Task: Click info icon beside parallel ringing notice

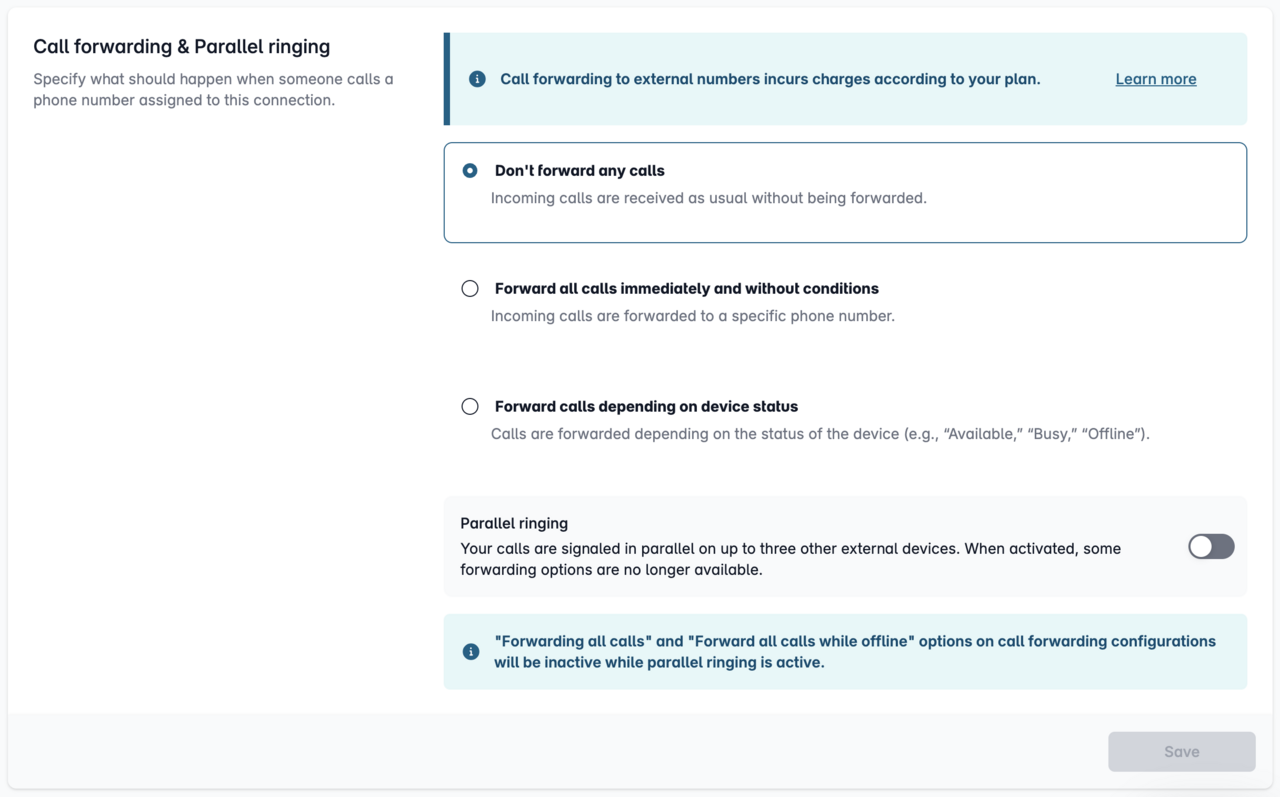Action: (x=471, y=652)
